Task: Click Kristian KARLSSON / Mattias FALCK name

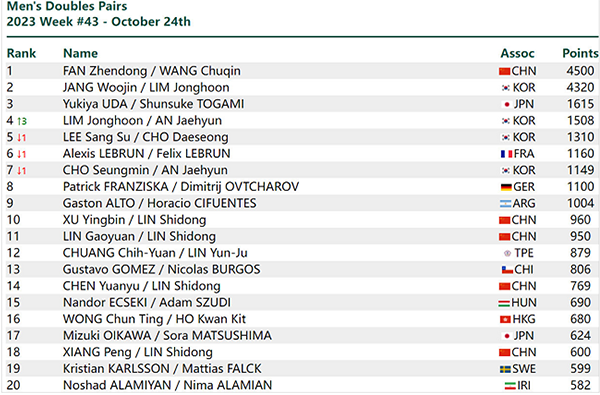Action: (162, 369)
